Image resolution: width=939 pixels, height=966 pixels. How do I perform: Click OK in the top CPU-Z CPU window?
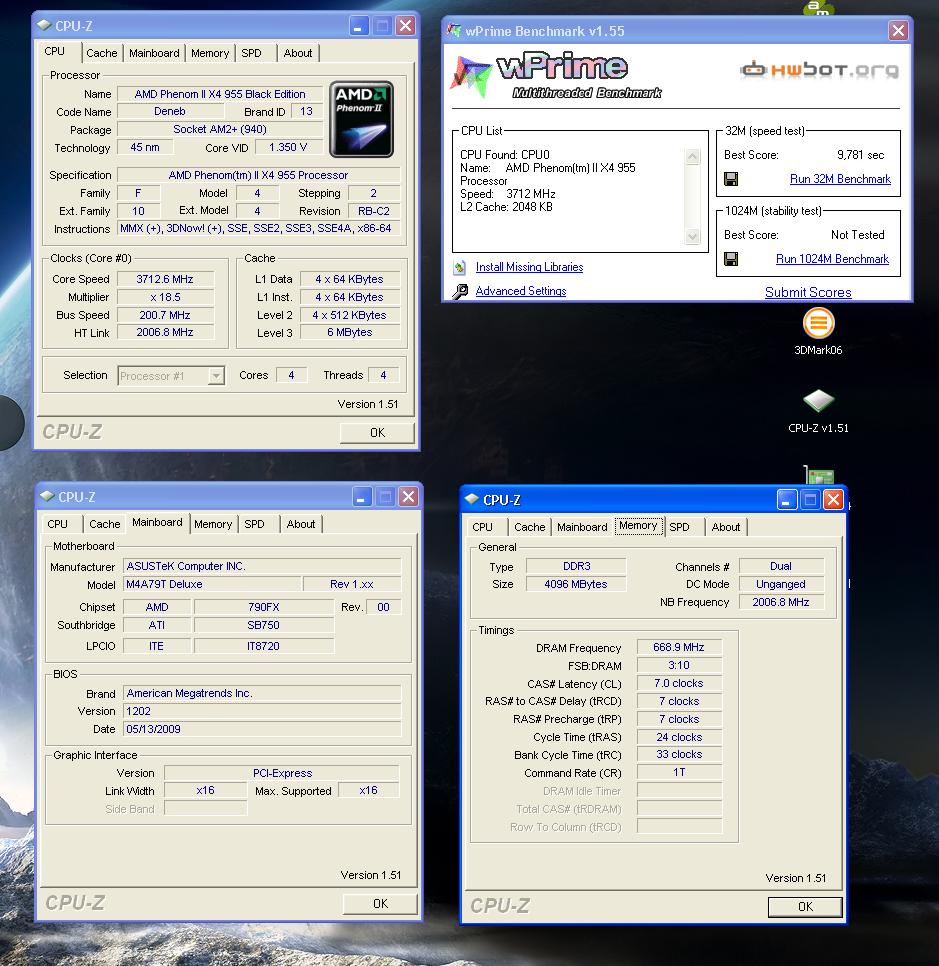pyautogui.click(x=377, y=433)
